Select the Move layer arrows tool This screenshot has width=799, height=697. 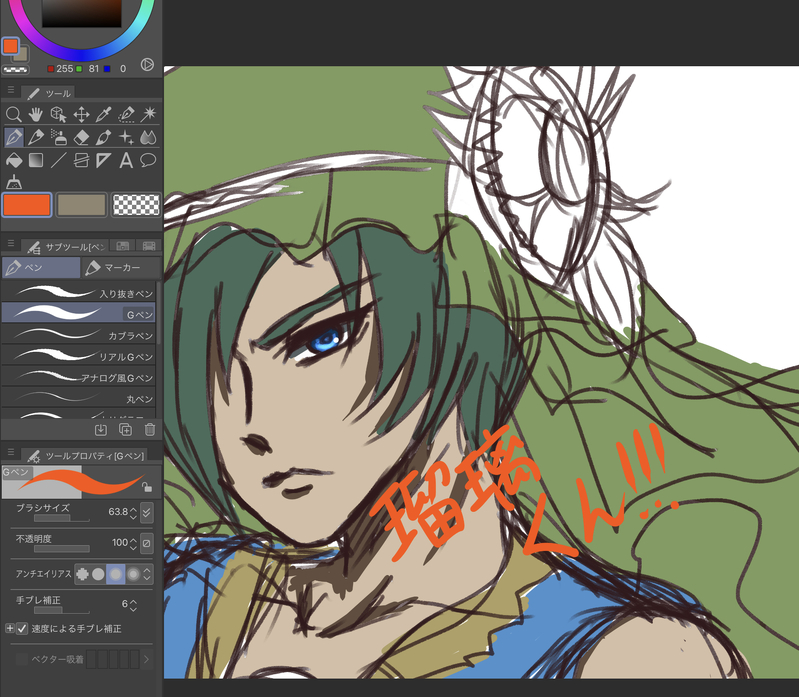tap(82, 114)
